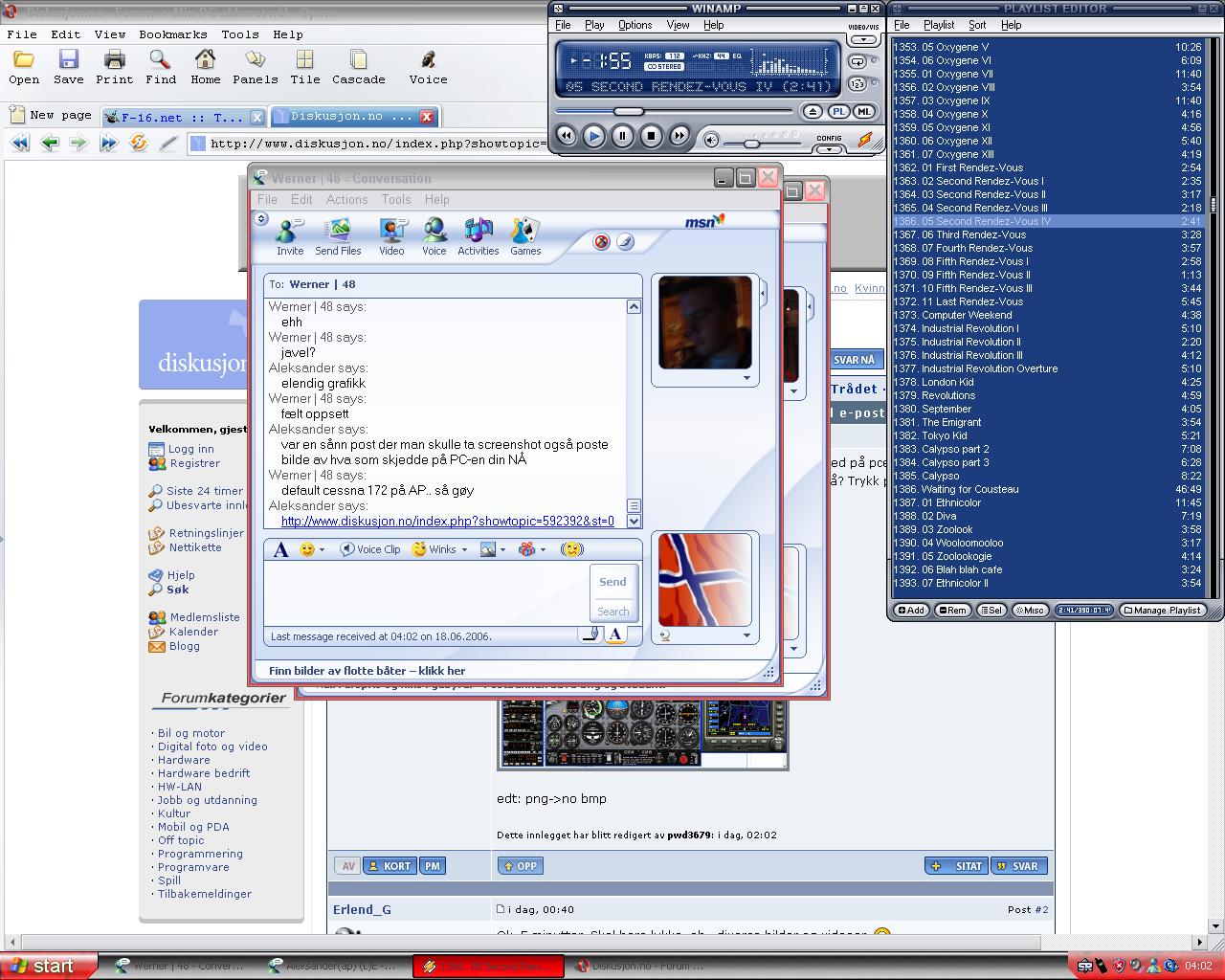Switch to text typing mode tab in MSN
1225x980 pixels.
click(x=616, y=635)
